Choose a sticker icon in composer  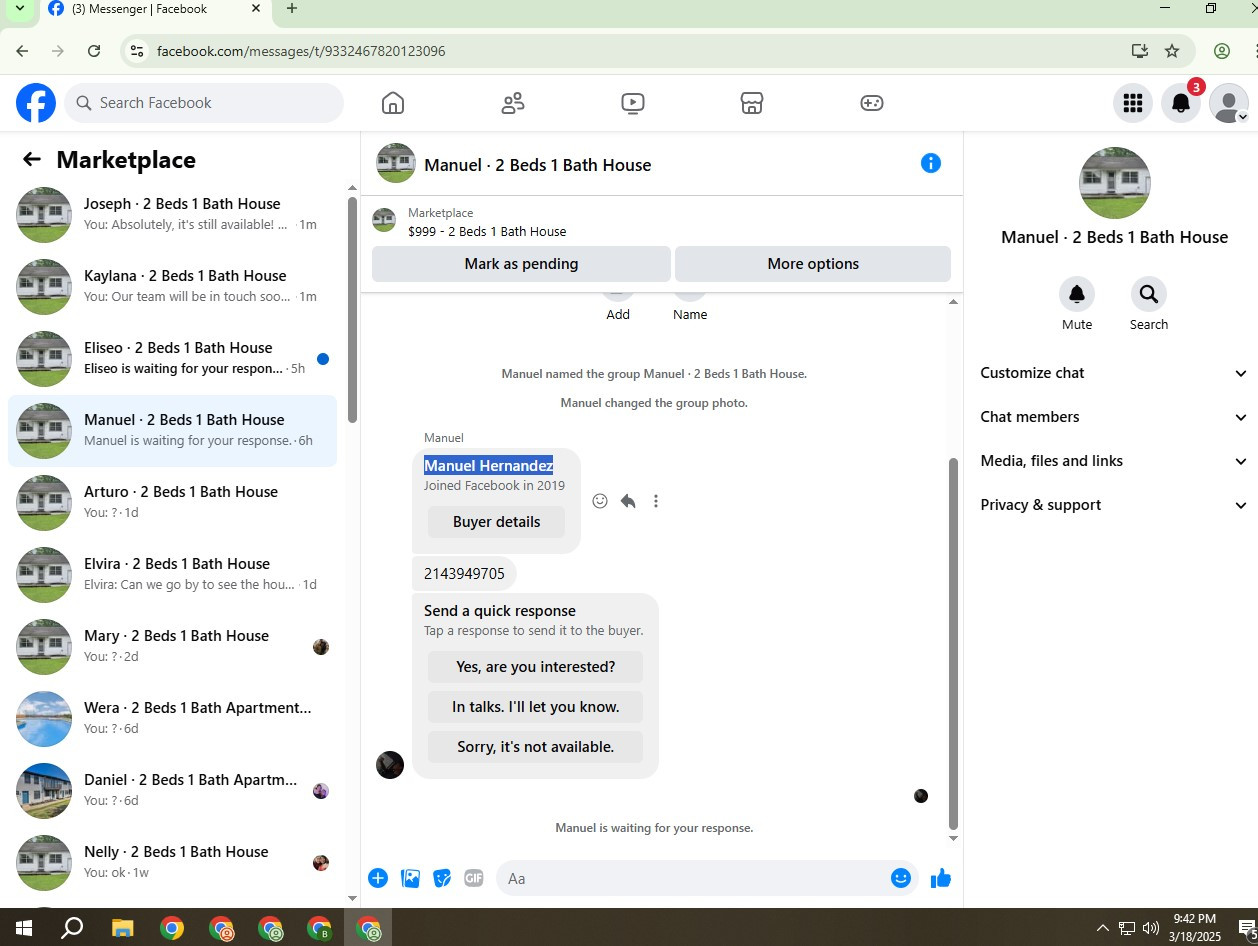[442, 878]
